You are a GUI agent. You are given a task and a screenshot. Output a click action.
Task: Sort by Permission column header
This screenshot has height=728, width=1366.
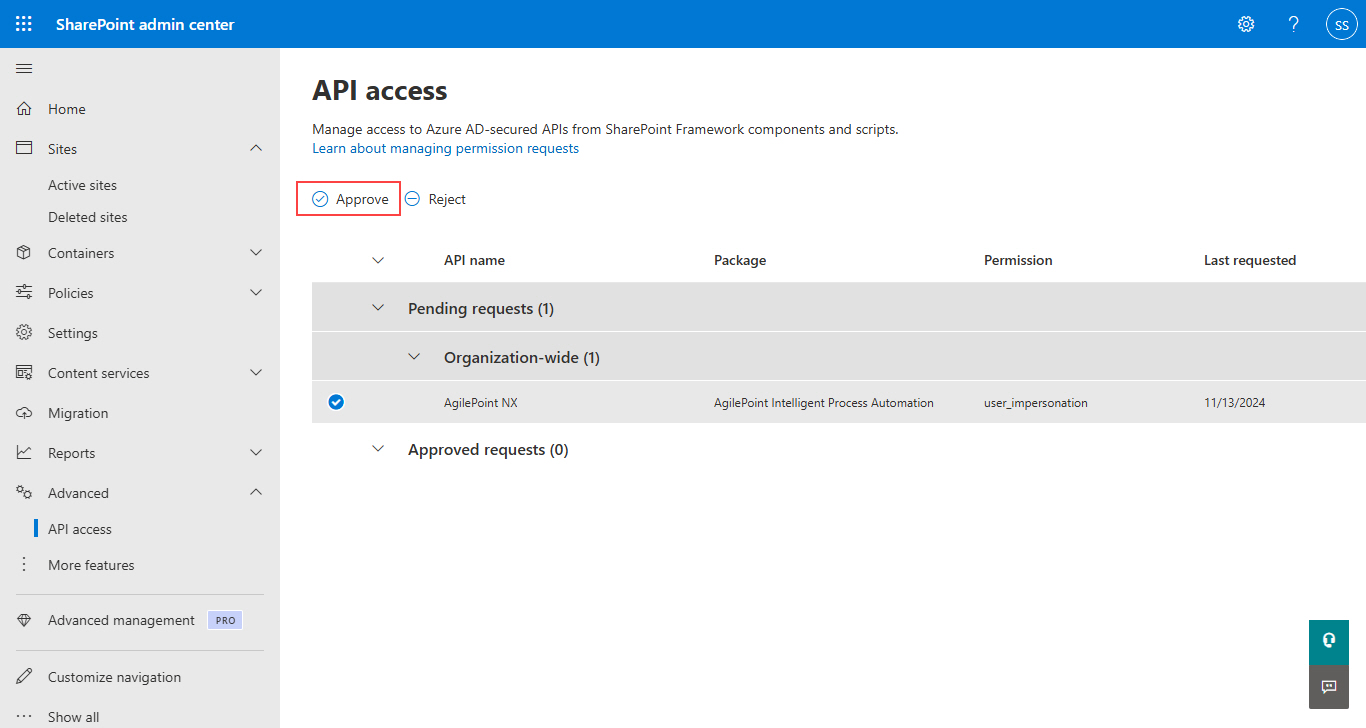tap(1018, 260)
